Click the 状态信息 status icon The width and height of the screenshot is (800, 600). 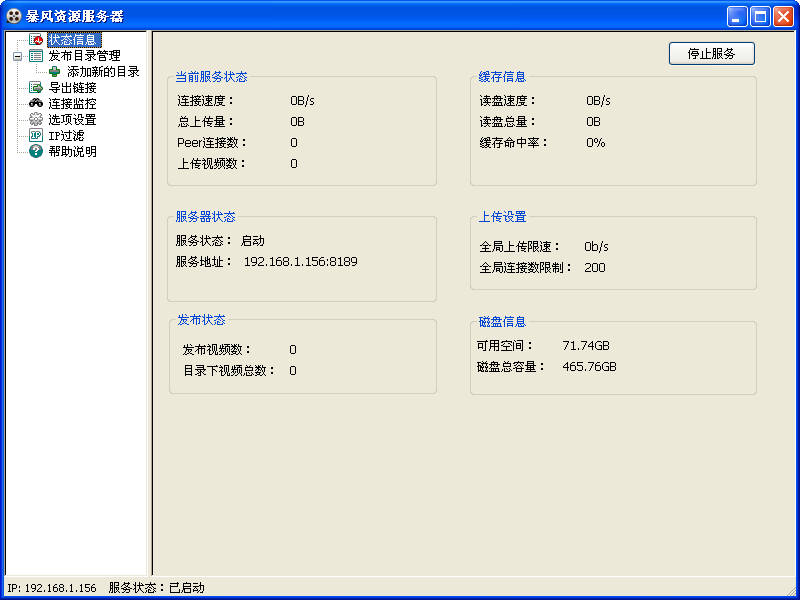36,40
